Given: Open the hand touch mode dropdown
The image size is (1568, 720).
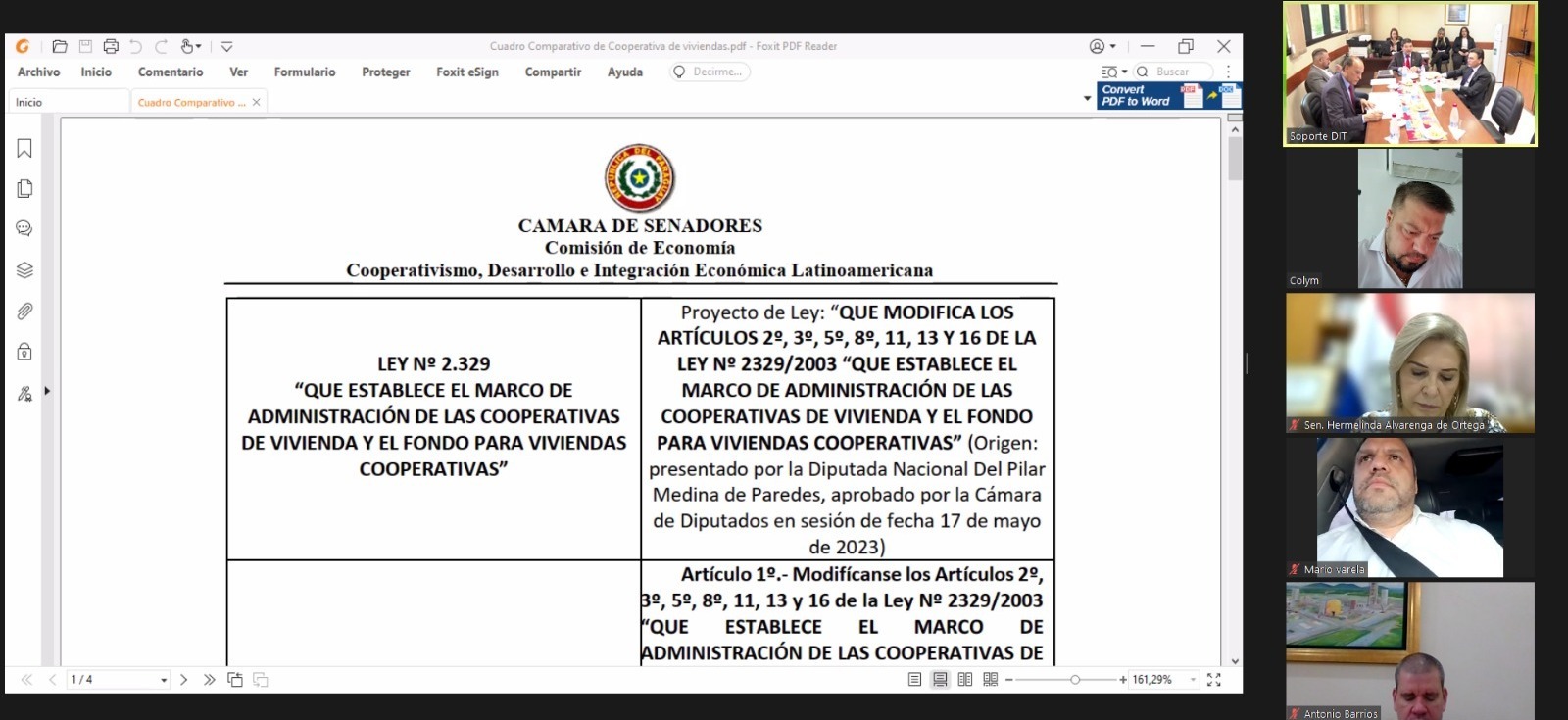Looking at the screenshot, I should pyautogui.click(x=191, y=46).
